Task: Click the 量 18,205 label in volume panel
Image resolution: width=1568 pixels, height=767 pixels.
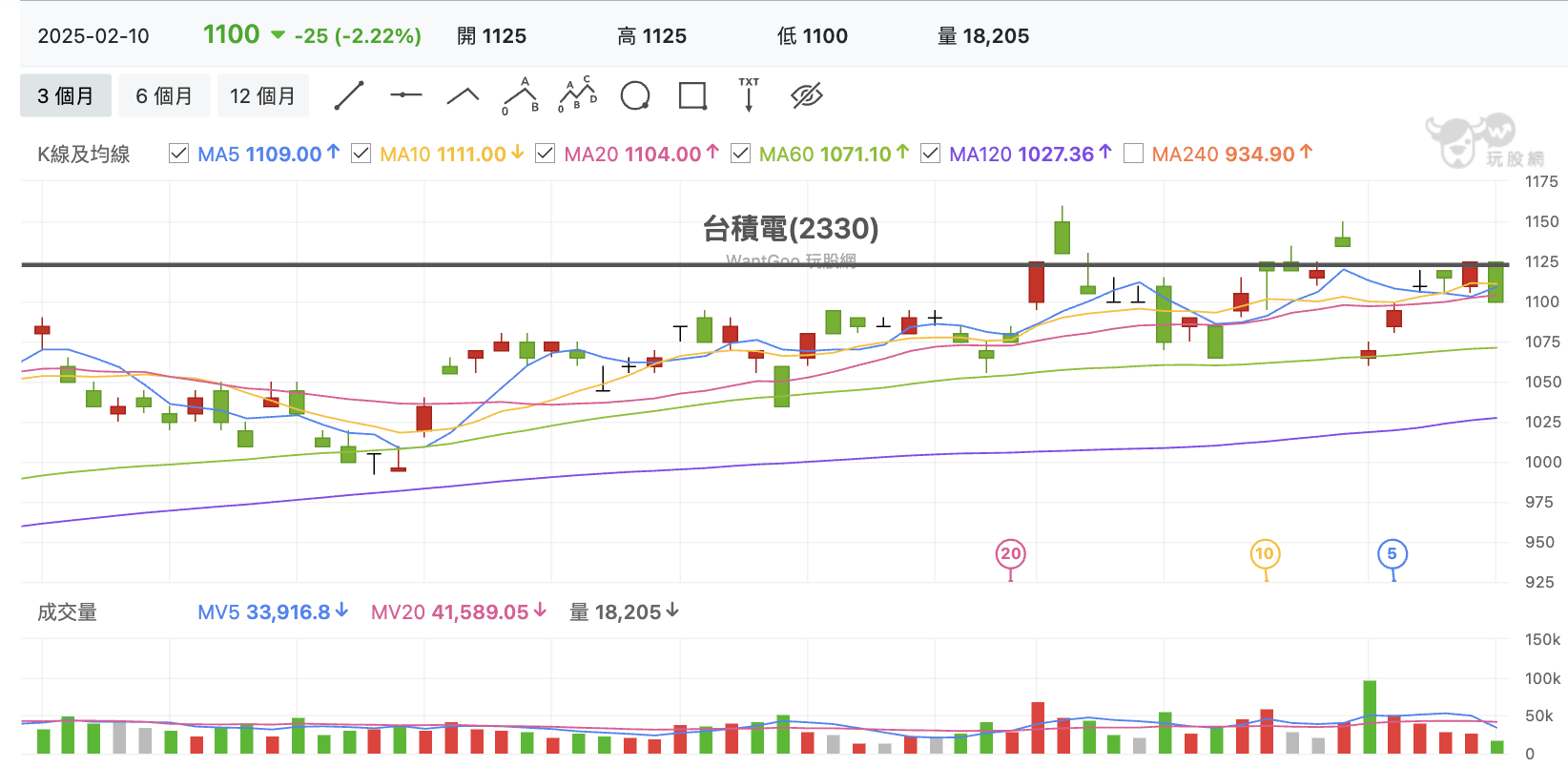Action: coord(624,612)
